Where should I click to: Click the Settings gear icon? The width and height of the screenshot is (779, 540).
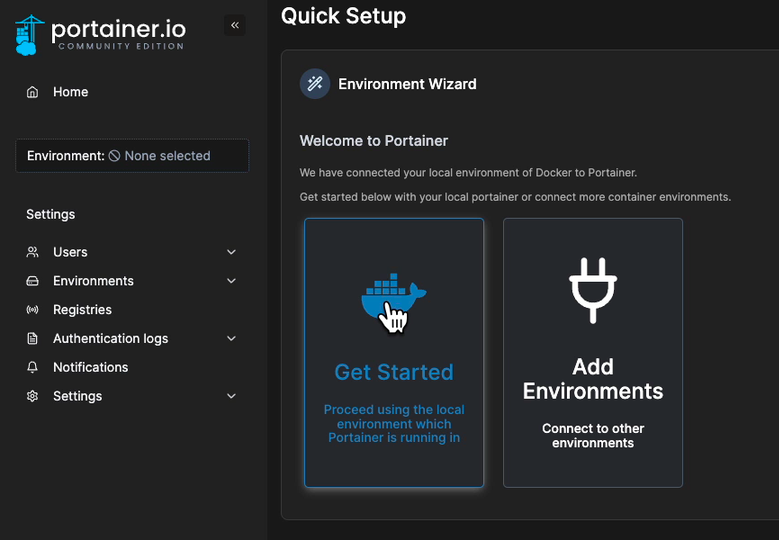32,396
